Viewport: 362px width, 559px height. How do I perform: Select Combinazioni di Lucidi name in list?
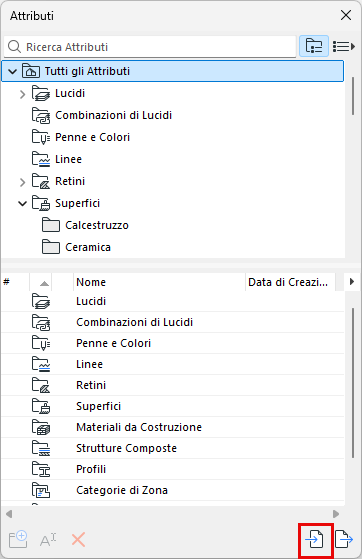pyautogui.click(x=134, y=322)
